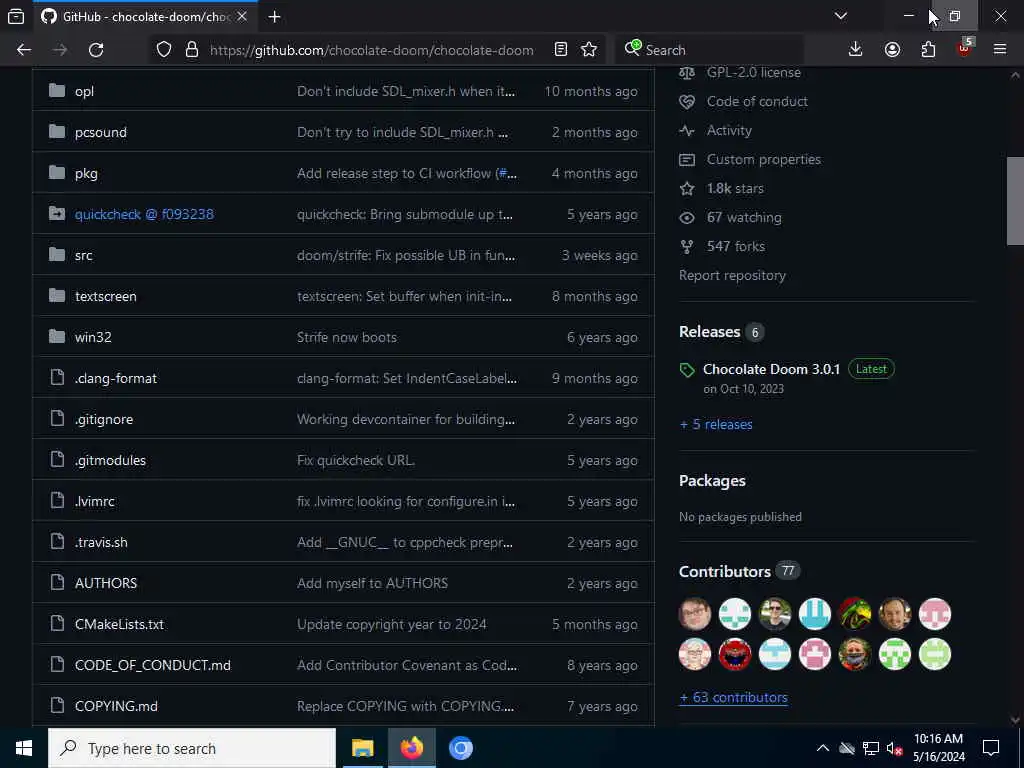Open the Windows Start menu
The width and height of the screenshot is (1024, 768).
point(24,748)
